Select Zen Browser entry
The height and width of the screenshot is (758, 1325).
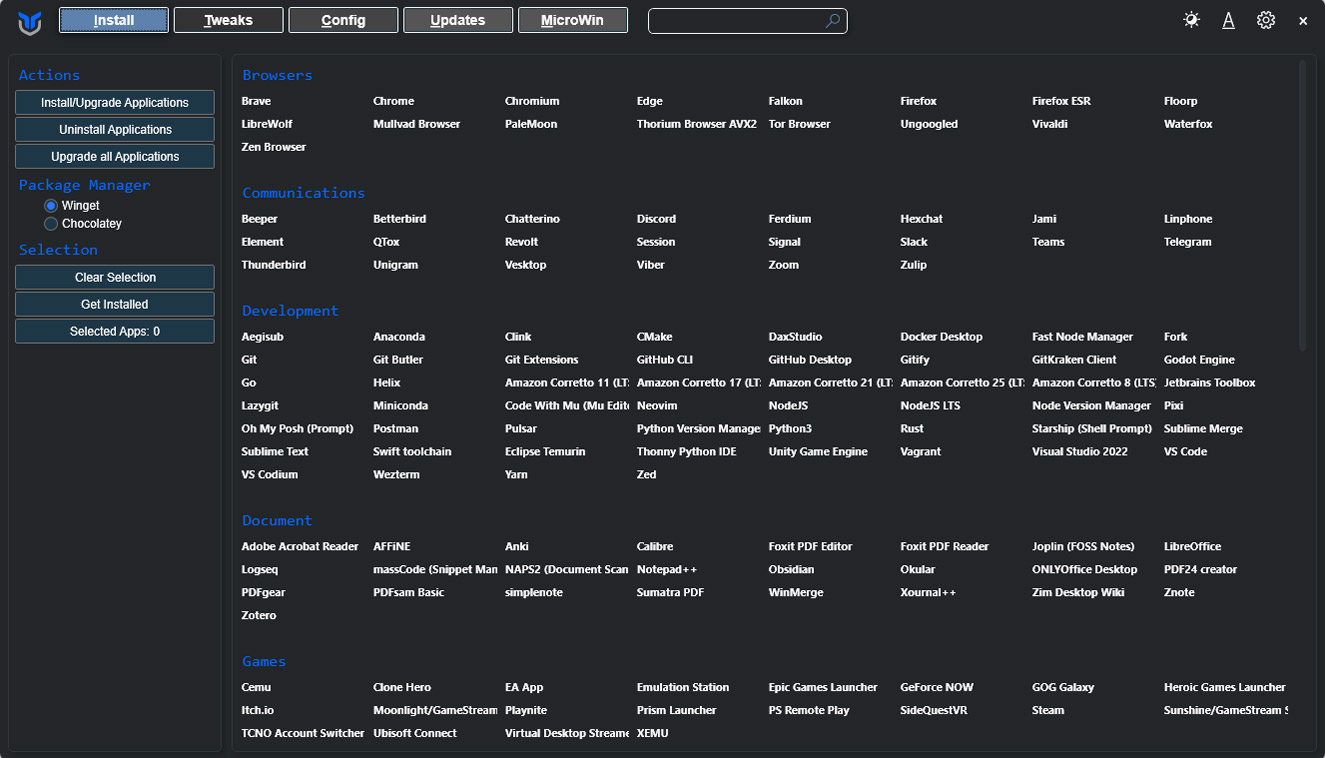[x=273, y=147]
